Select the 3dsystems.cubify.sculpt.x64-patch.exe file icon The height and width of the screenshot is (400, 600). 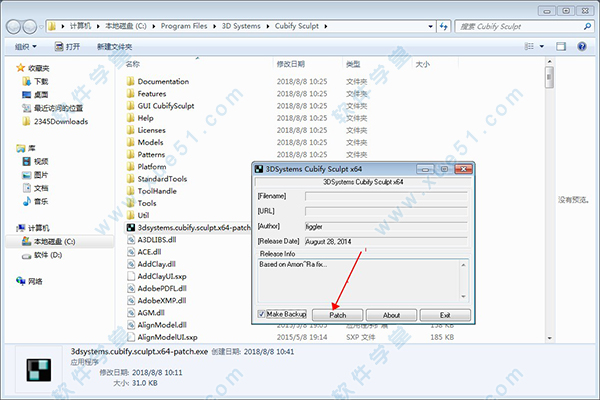click(x=130, y=227)
